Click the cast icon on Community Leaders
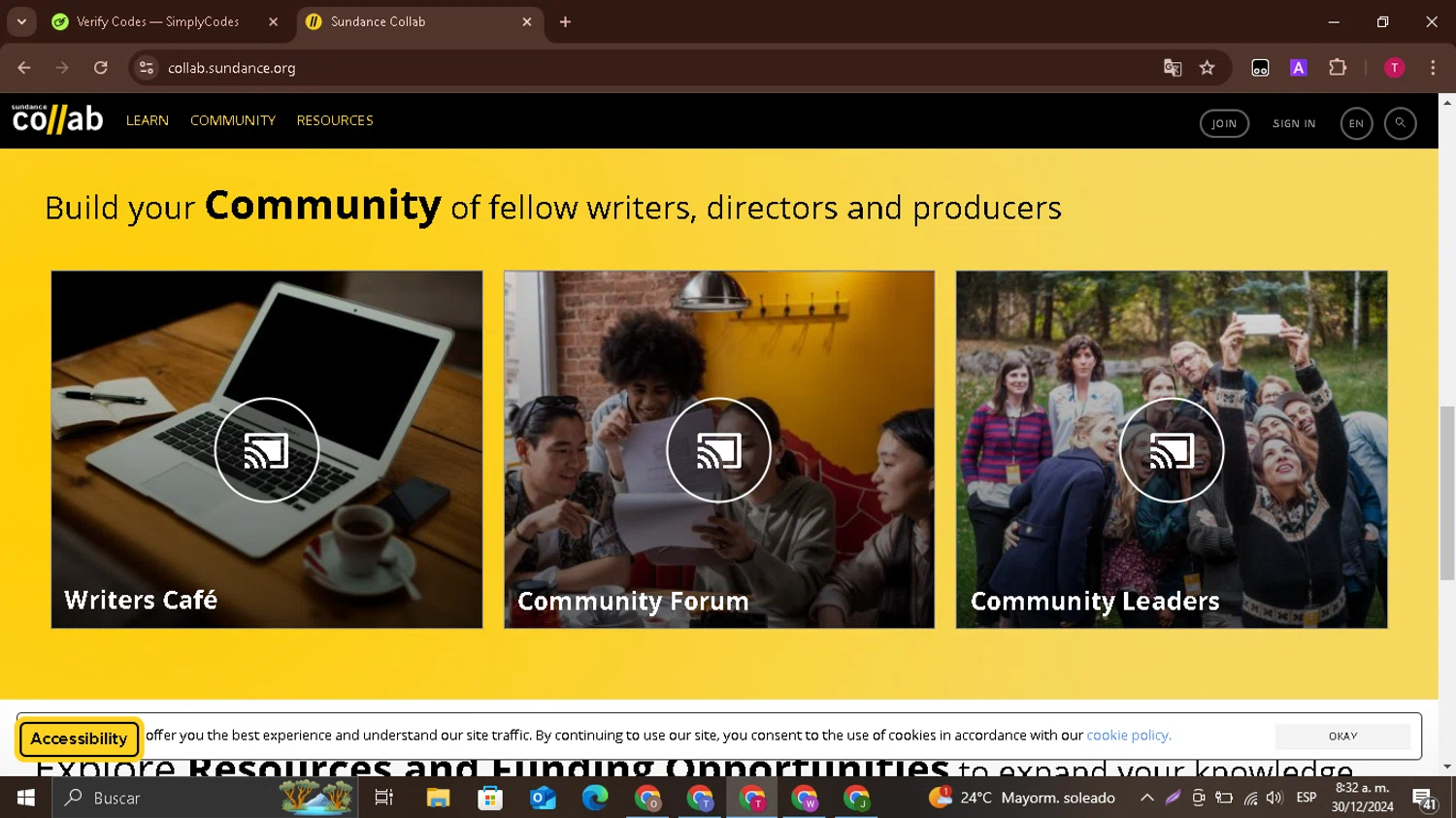 (x=1172, y=450)
